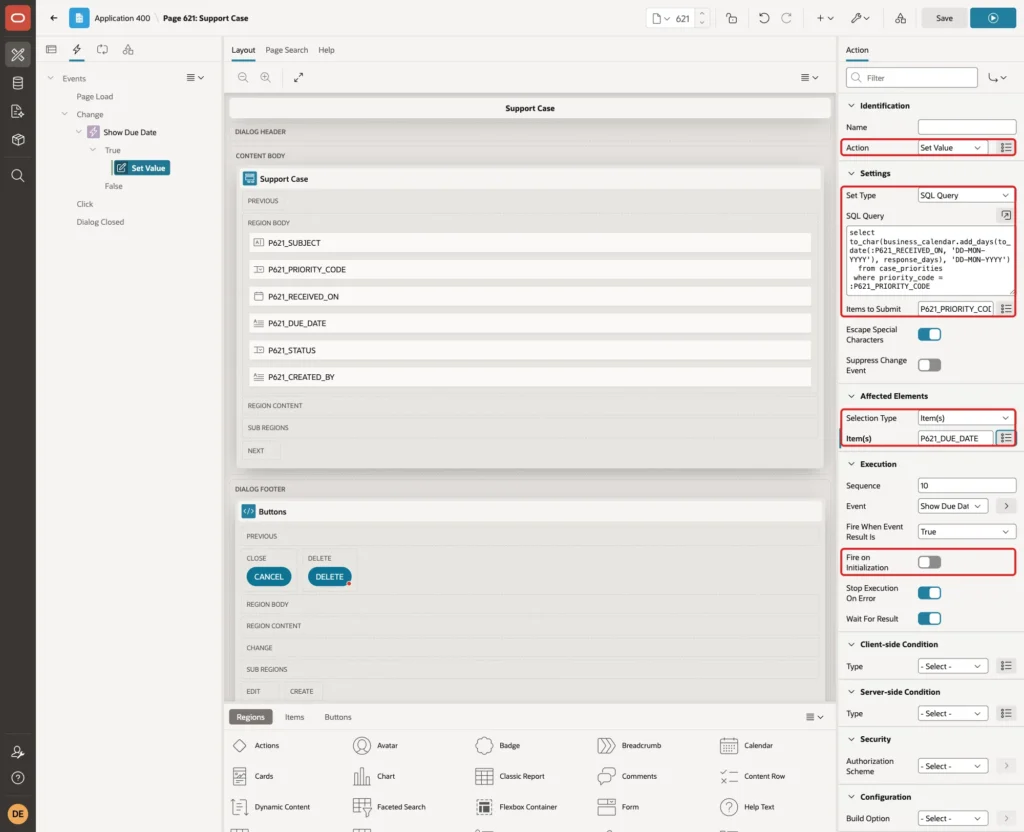Go to Event Show Due Date arrow button
1024x832 pixels.
click(1006, 506)
